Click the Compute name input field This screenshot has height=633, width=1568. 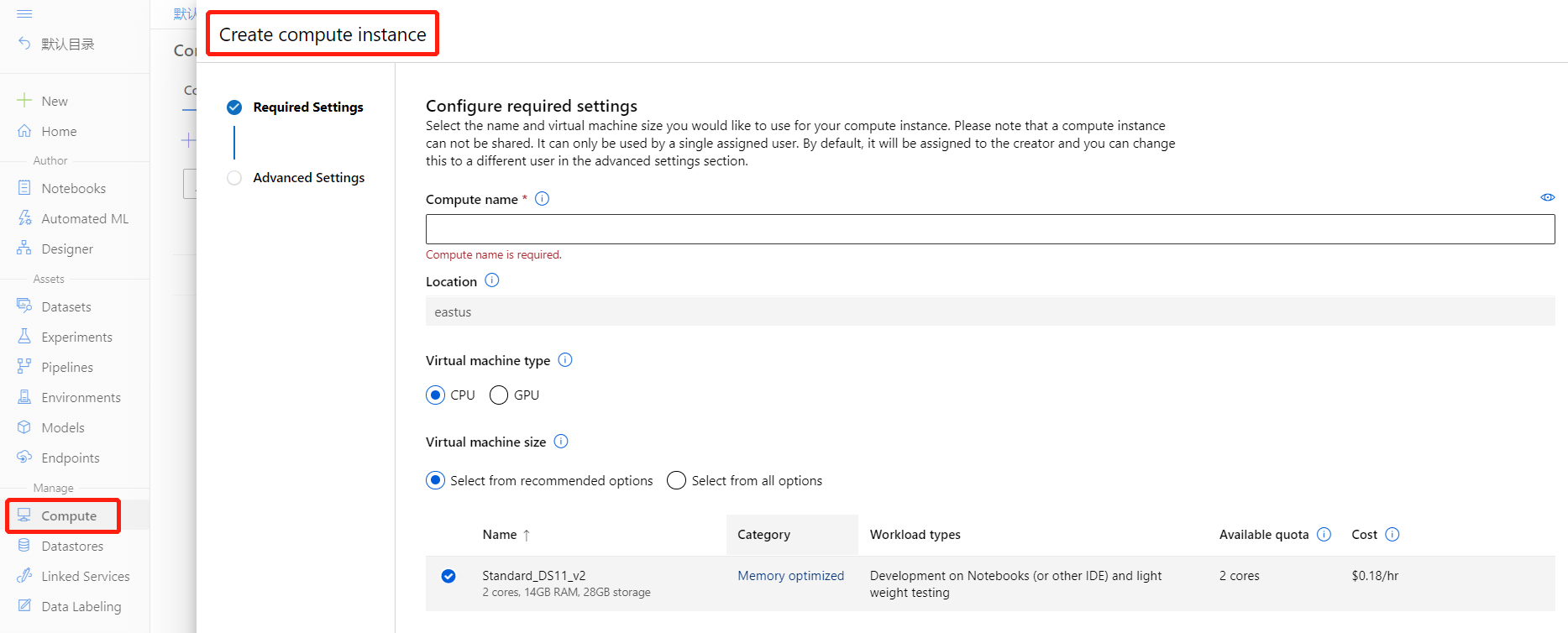tap(989, 229)
